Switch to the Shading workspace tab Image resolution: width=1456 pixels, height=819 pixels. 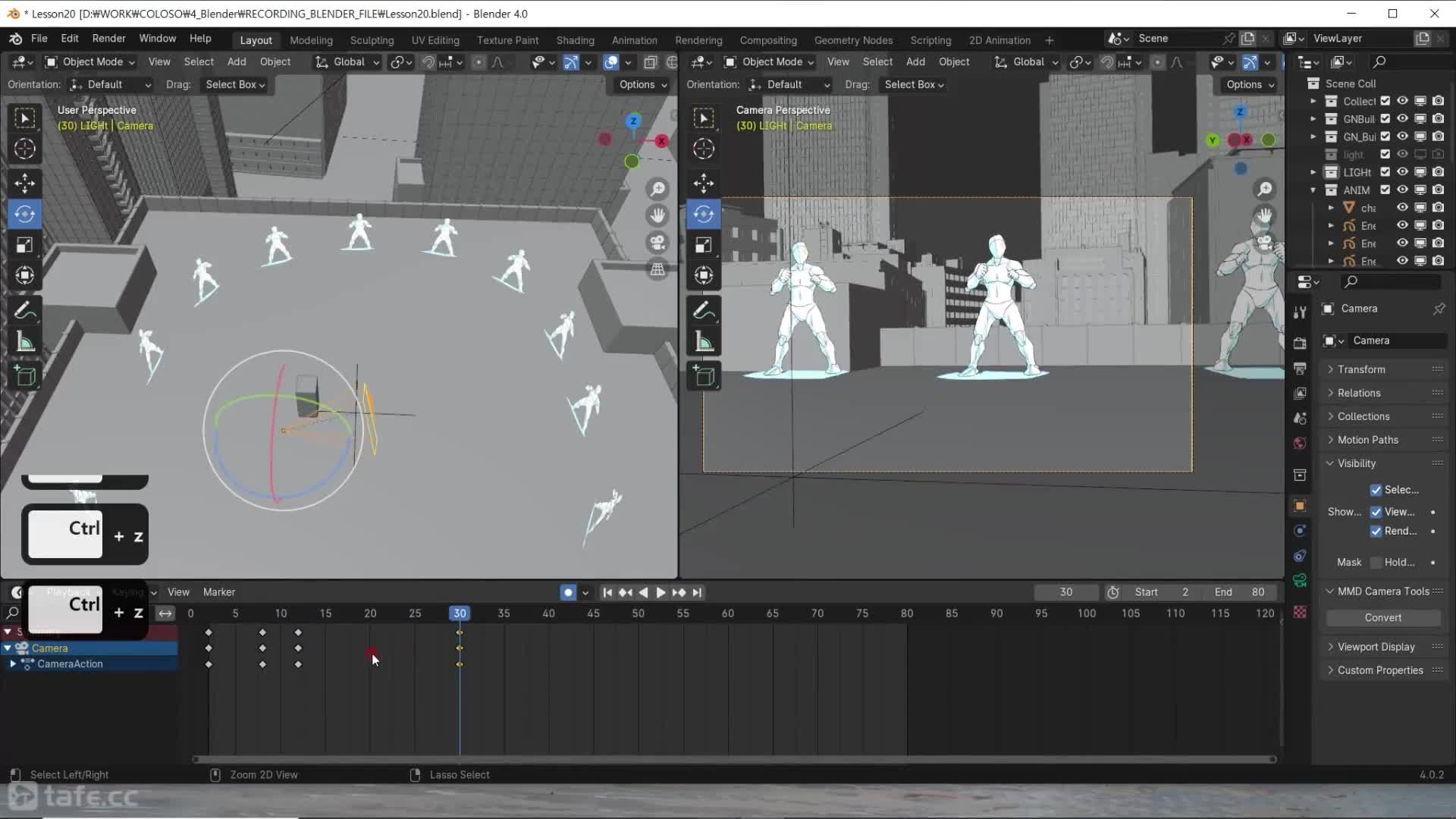pyautogui.click(x=575, y=40)
